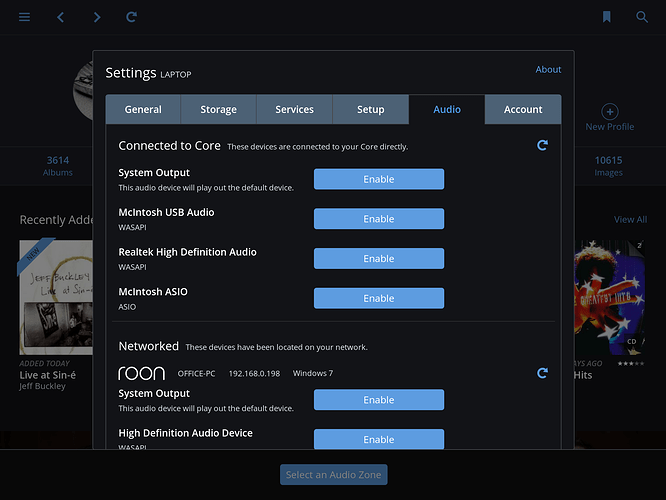Go back with the left arrow

pos(60,17)
